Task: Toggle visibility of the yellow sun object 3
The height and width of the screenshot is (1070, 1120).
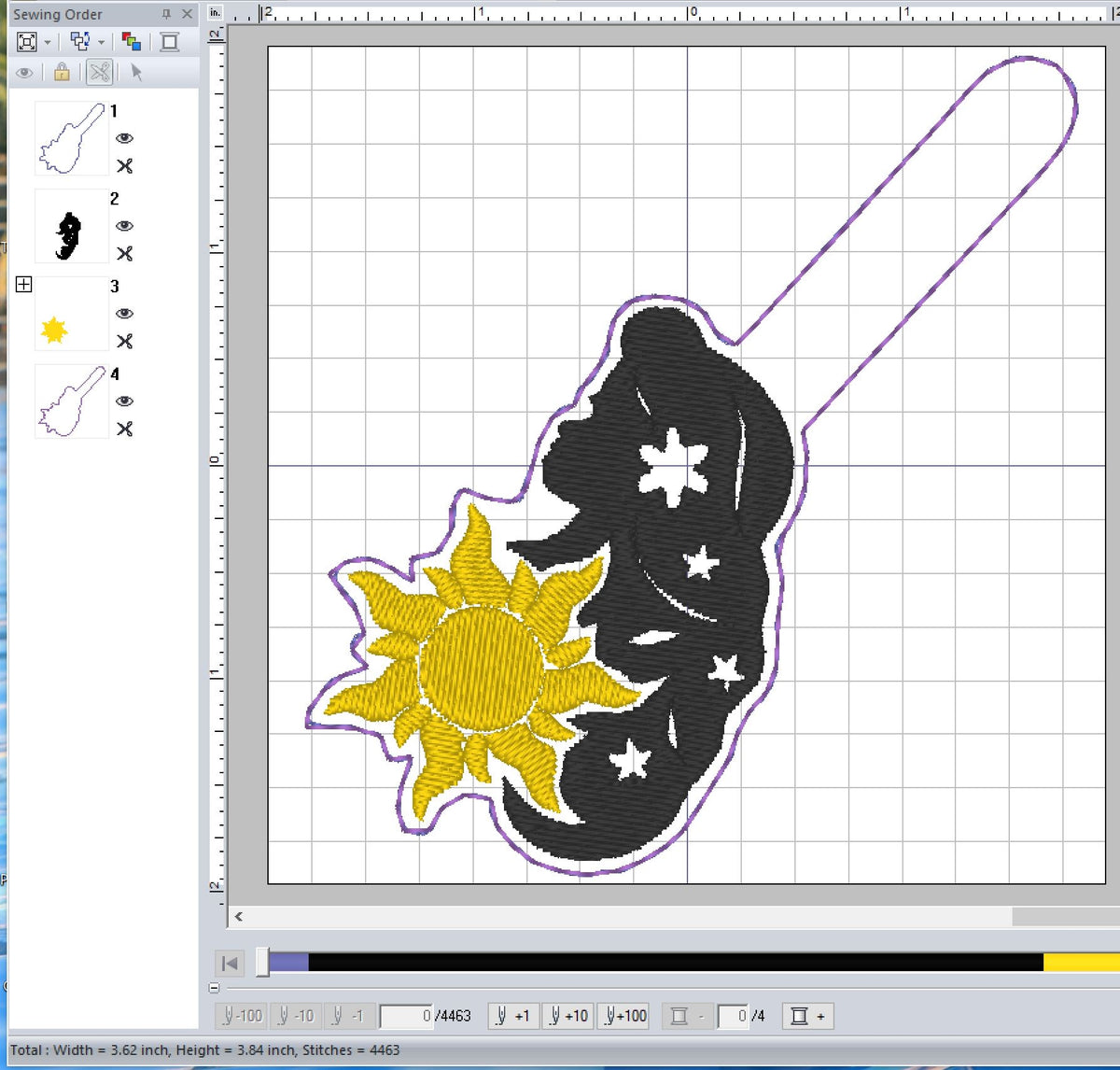Action: (125, 314)
